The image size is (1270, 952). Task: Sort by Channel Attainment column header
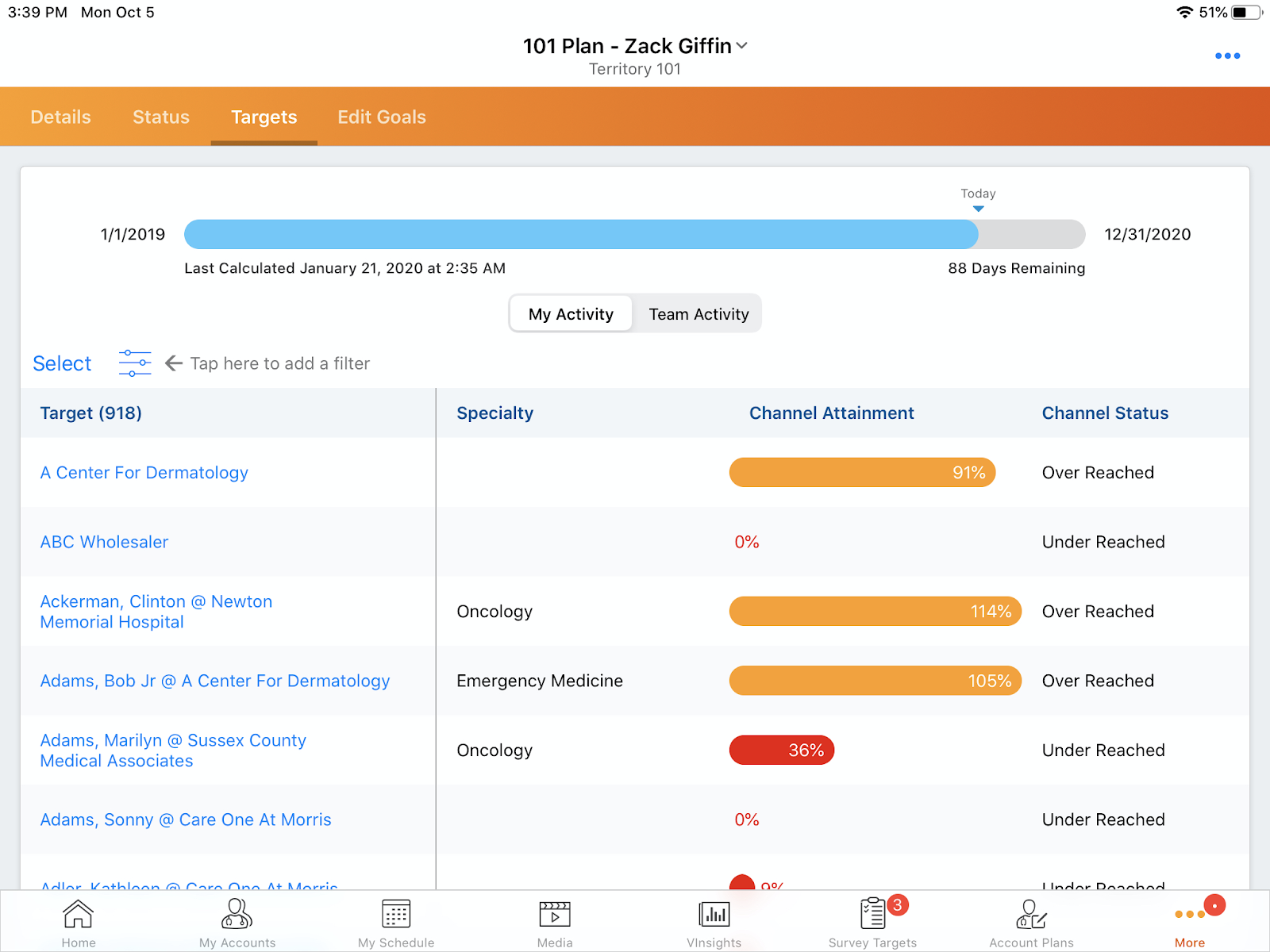tap(831, 413)
